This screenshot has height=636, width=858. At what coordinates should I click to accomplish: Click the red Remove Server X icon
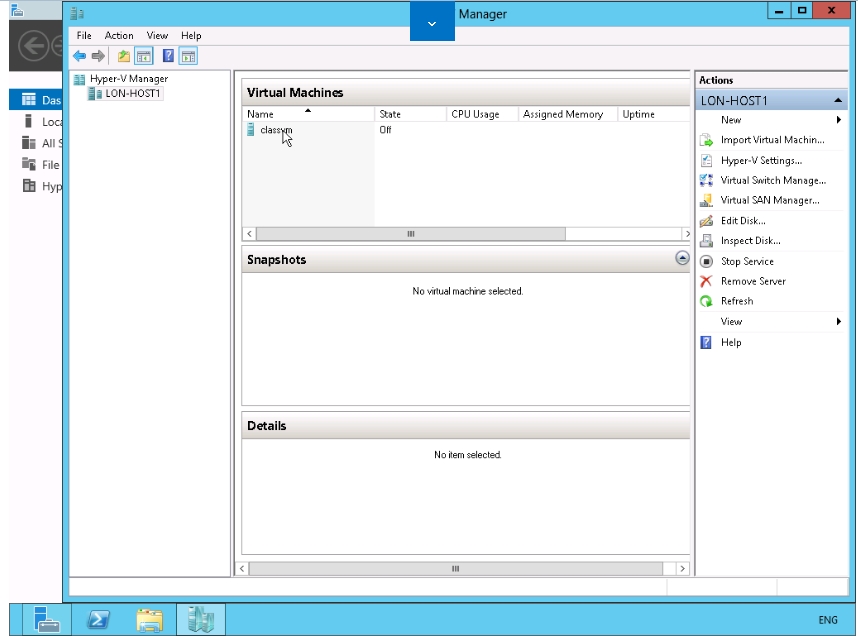point(706,281)
